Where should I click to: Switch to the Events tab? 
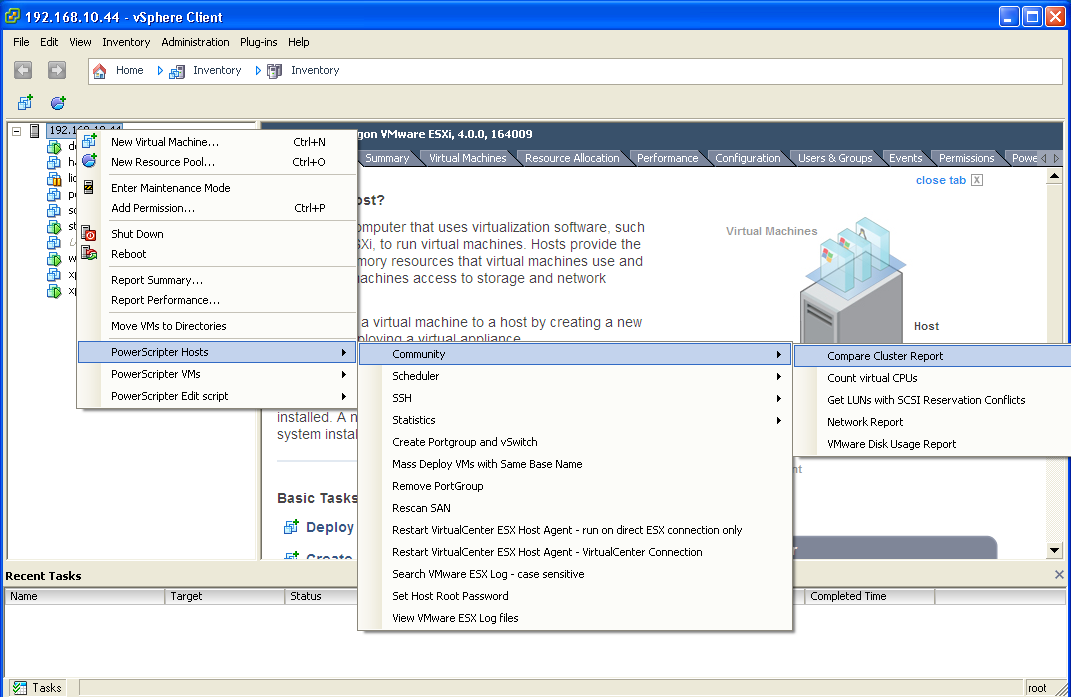[x=906, y=158]
